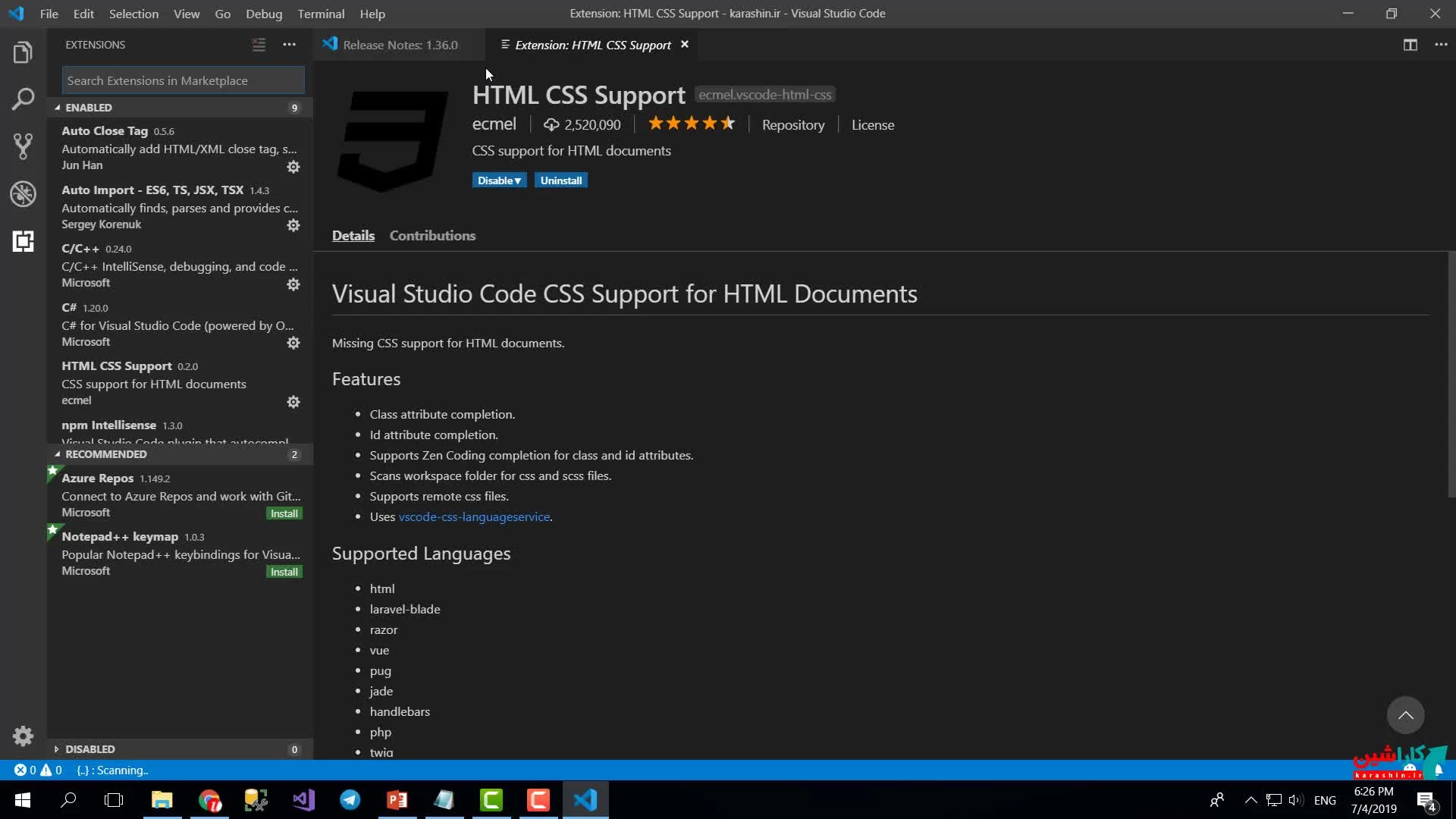The width and height of the screenshot is (1456, 819).
Task: Select the Auto Close Tag extension entry
Action: 180,148
